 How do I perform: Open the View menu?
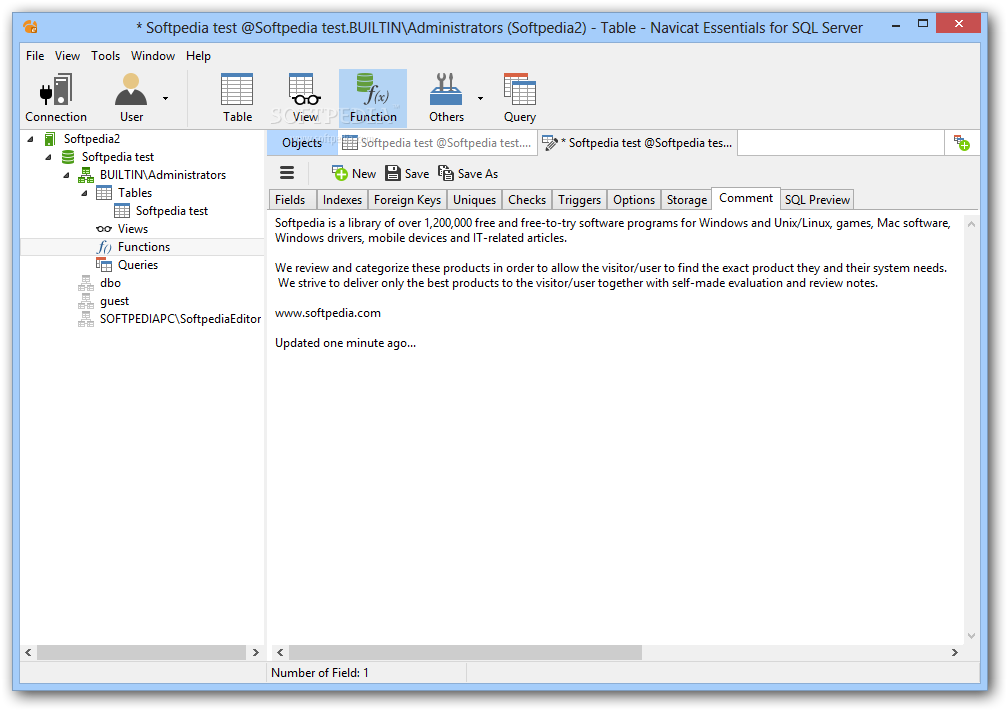[x=68, y=56]
